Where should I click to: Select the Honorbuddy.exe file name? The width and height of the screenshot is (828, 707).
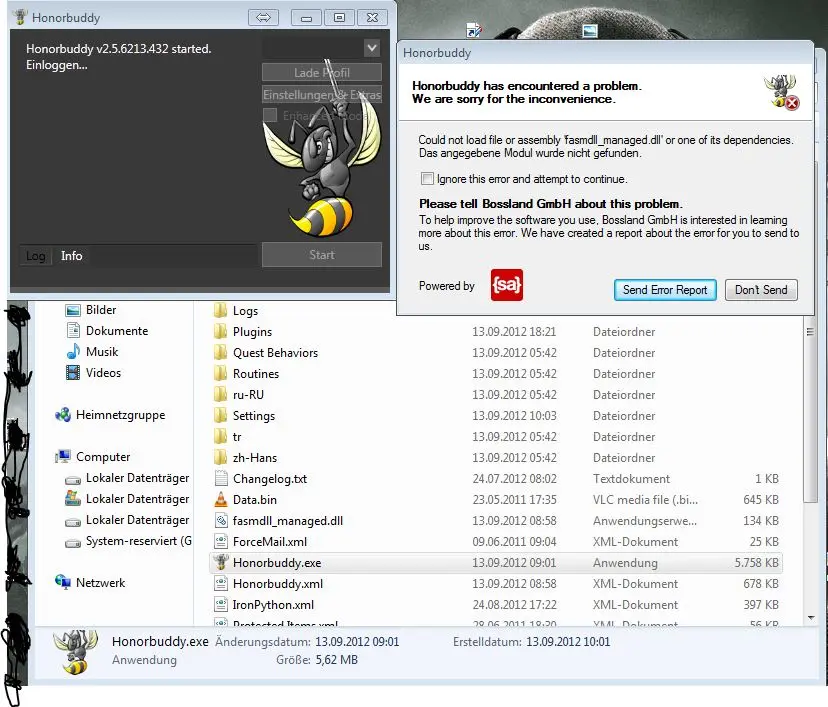(277, 563)
